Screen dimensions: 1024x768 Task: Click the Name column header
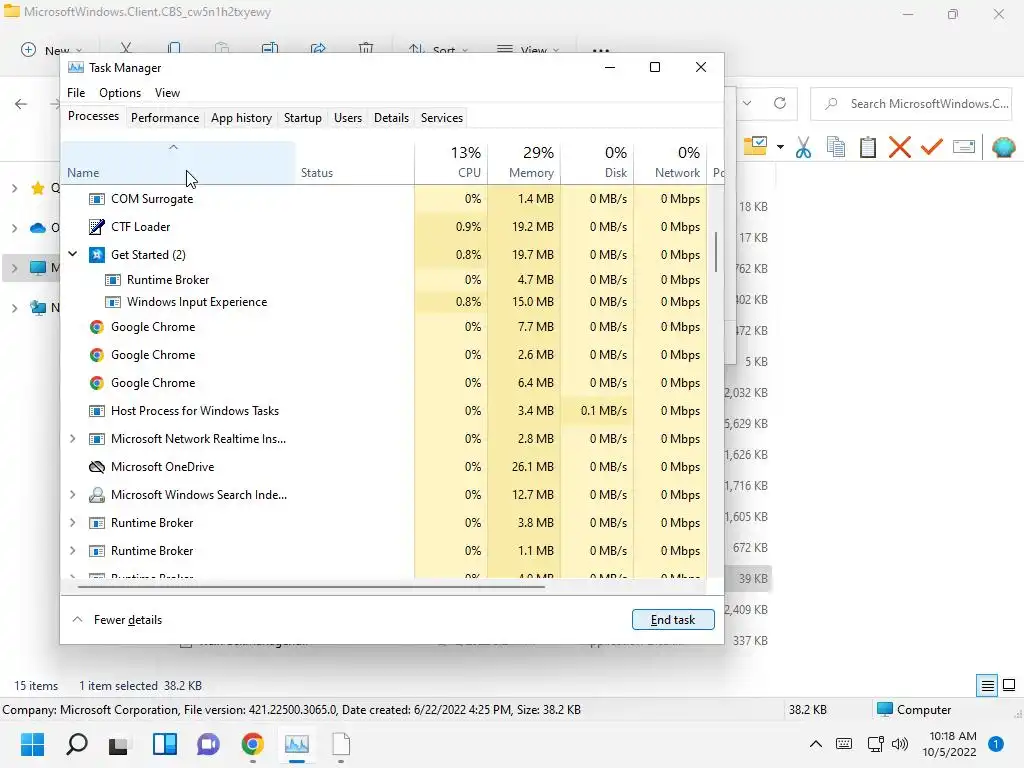pyautogui.click(x=178, y=163)
